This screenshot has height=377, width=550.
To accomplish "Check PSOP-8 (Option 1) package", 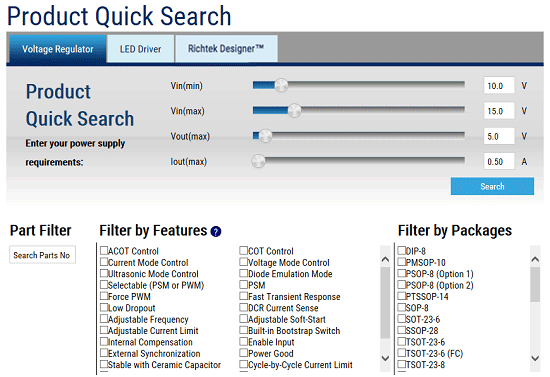I will [402, 273].
